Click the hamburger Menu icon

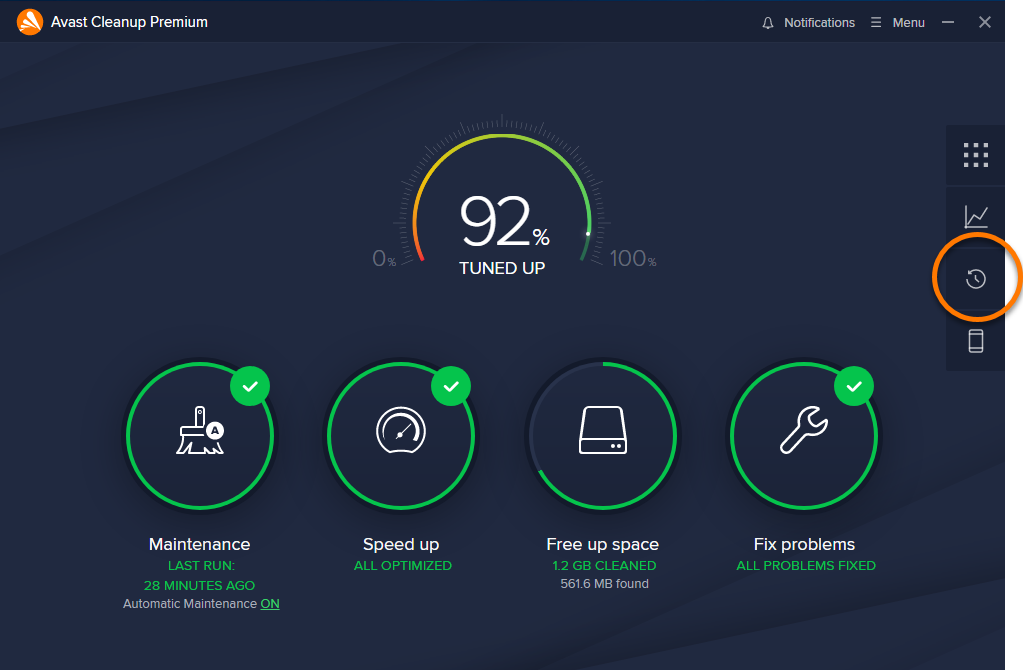pyautogui.click(x=876, y=23)
